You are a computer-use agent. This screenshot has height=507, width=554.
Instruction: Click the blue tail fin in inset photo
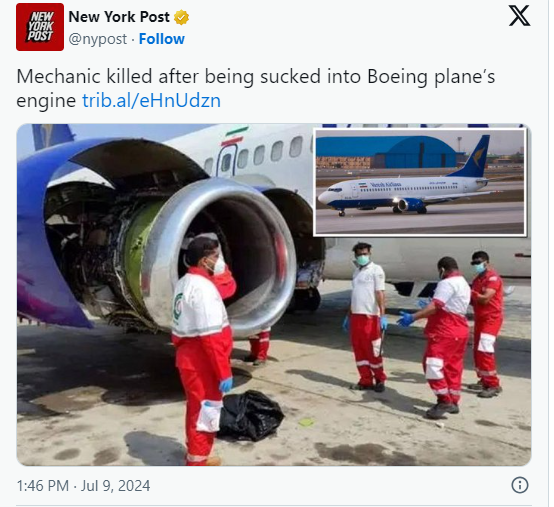pyautogui.click(x=473, y=157)
